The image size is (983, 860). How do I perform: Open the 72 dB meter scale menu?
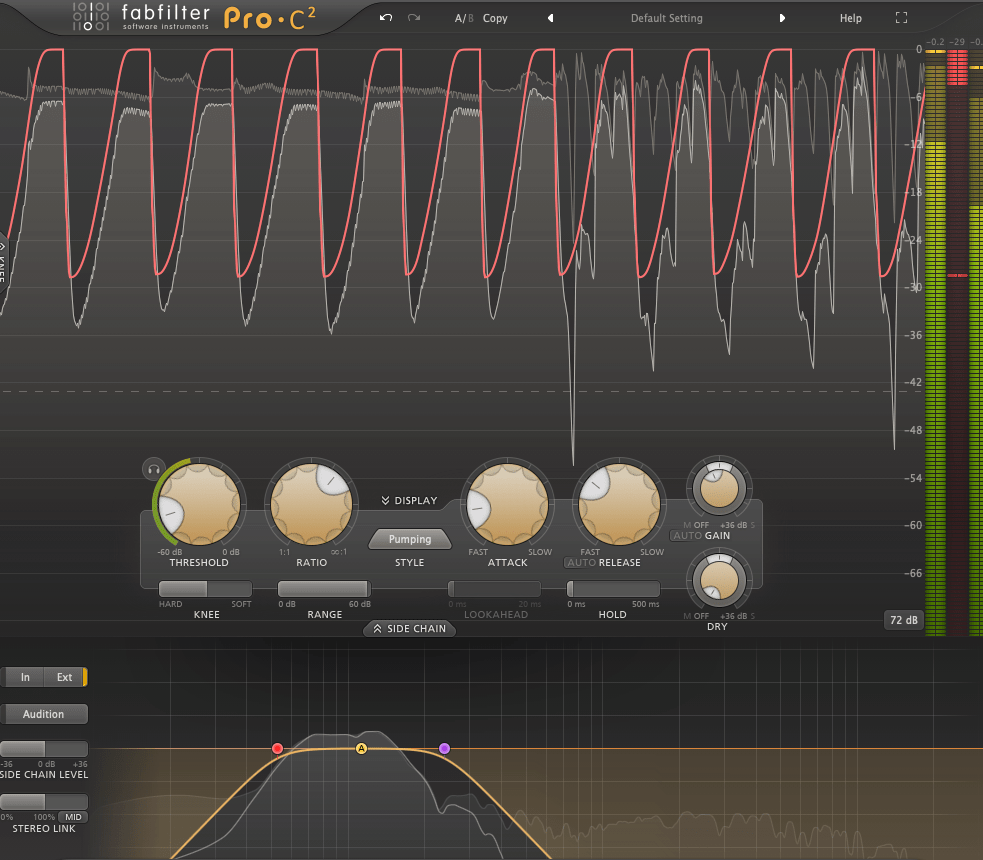pyautogui.click(x=903, y=619)
